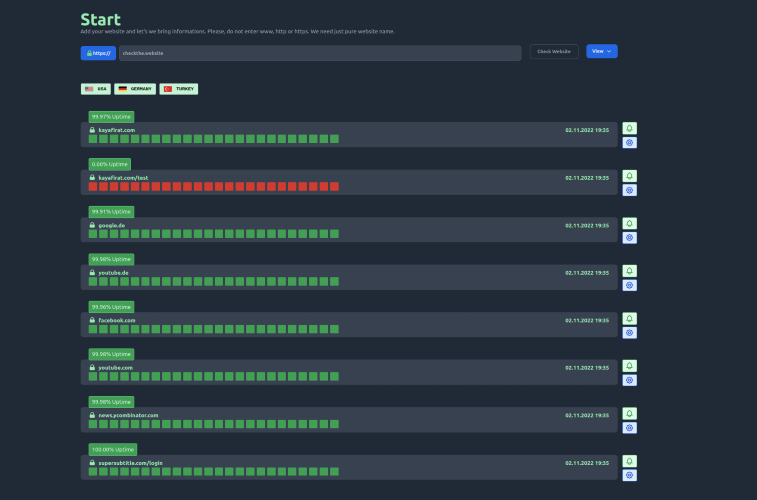Click lock icon beside news.ycombinator.com
Viewport: 757px width, 500px height.
92,415
